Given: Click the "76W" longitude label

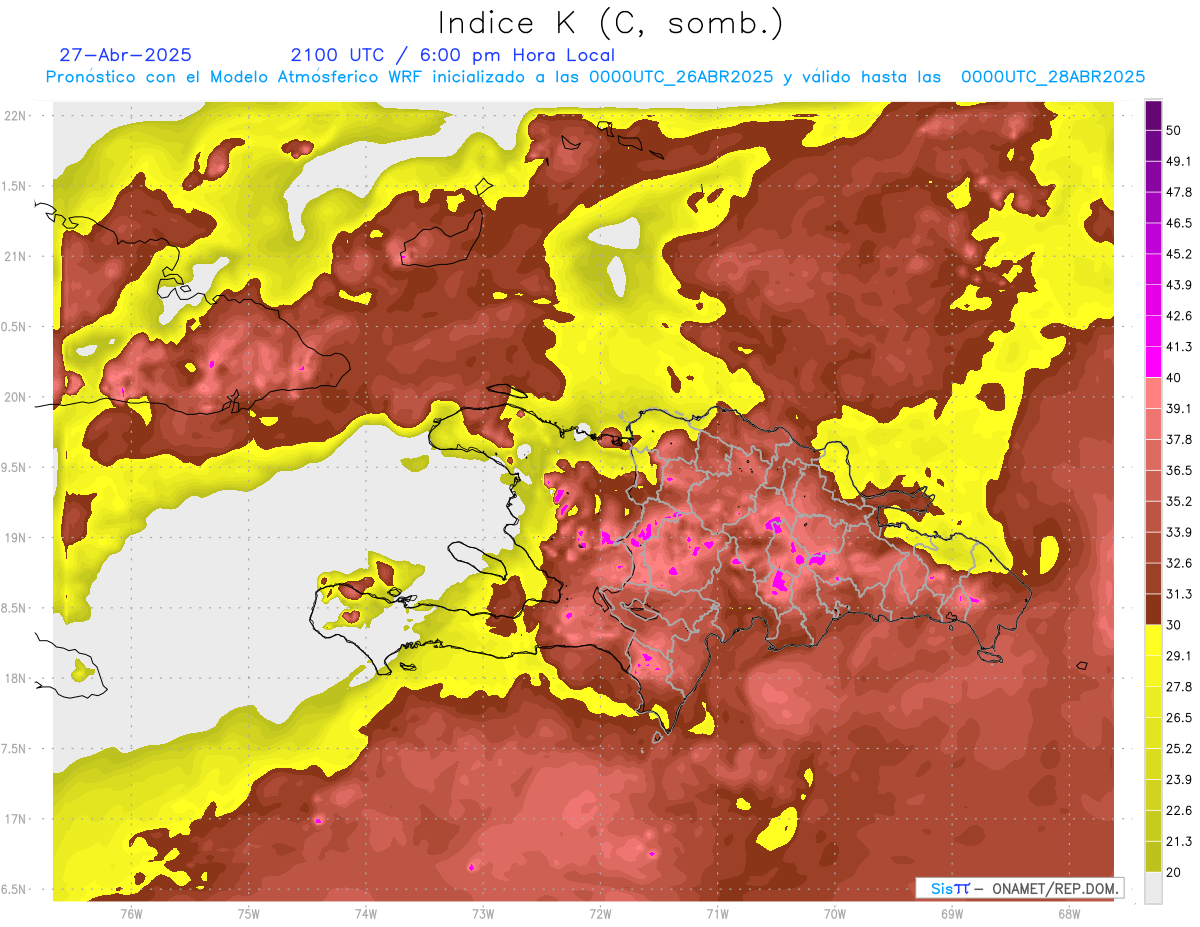Looking at the screenshot, I should pos(131,914).
